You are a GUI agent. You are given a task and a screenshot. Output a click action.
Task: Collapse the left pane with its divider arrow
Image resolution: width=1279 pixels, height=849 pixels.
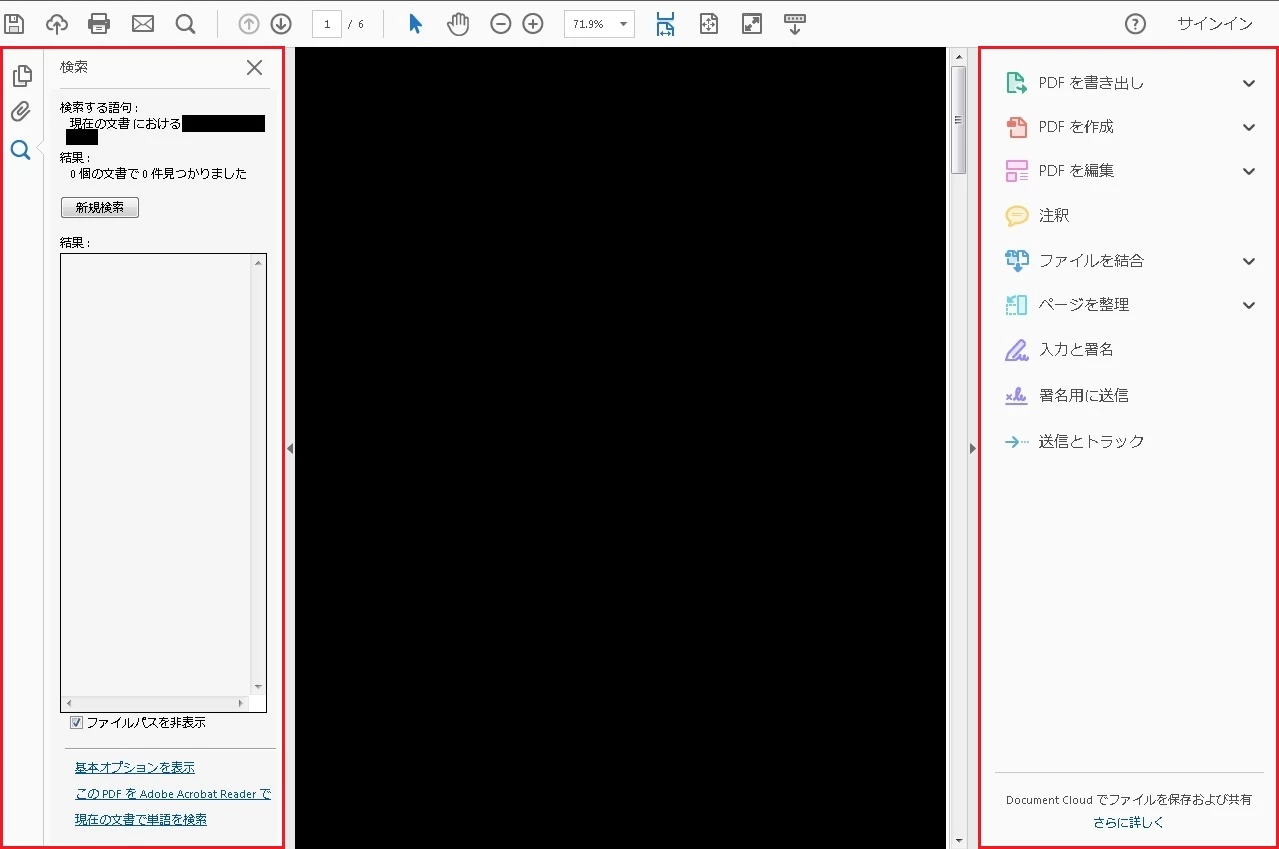290,449
